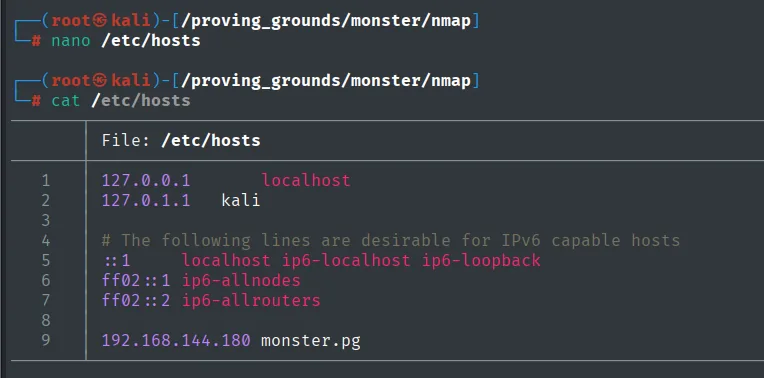
Task: Click 'kali' hostname on line 2
Action: [241, 200]
